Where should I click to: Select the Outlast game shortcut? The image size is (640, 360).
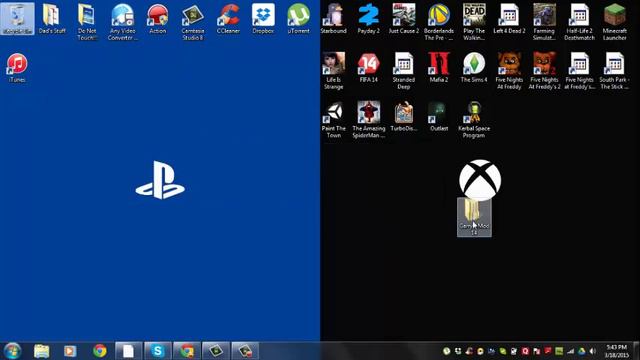(439, 117)
